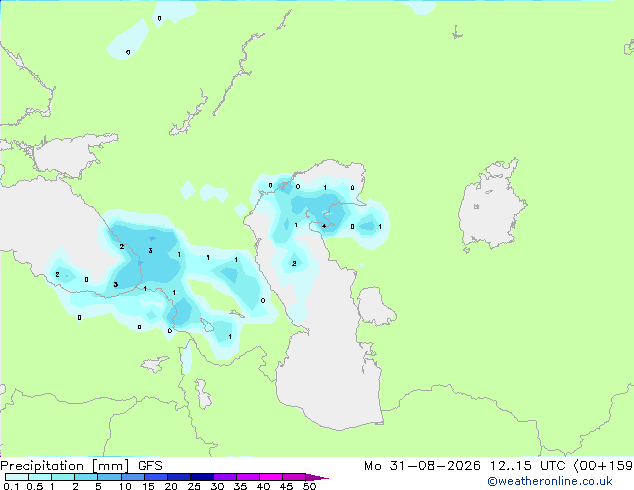Click the 20–25 mm legend color swatch
This screenshot has width=634, height=490.
point(179,477)
